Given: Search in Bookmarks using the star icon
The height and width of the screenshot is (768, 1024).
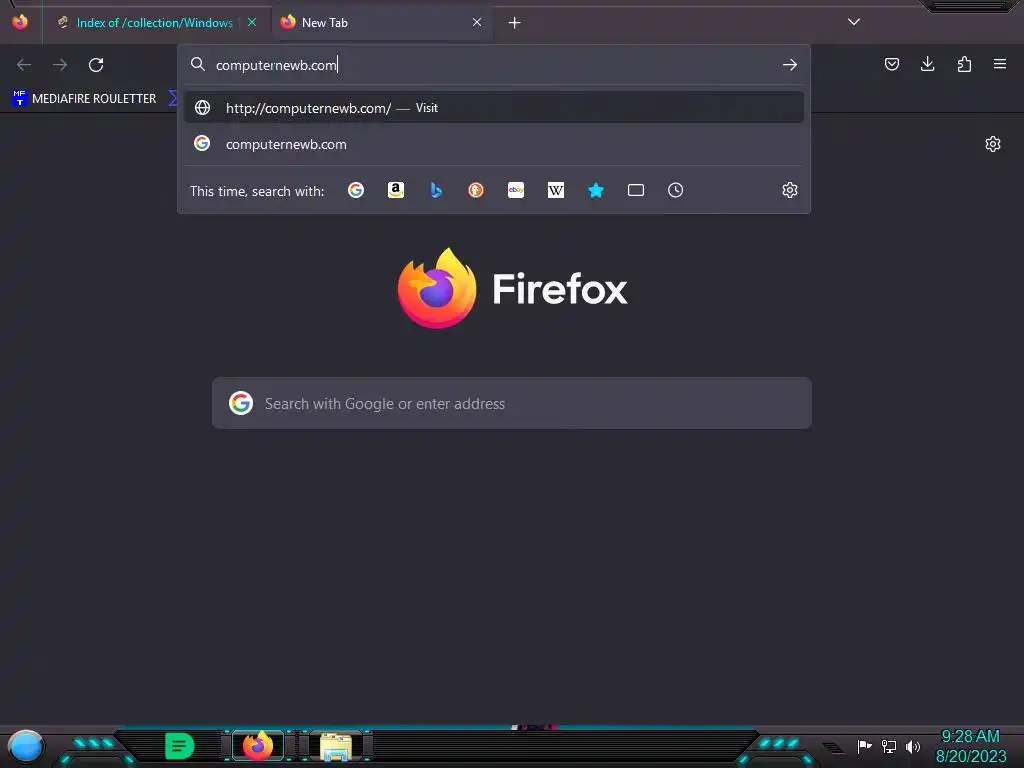Looking at the screenshot, I should click(x=596, y=190).
